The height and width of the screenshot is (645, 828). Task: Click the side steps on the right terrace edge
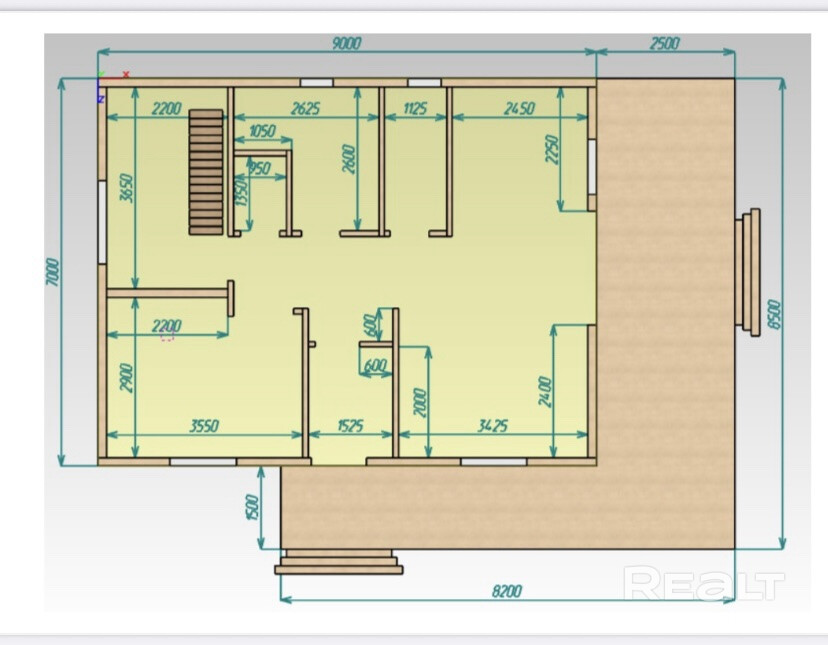click(x=748, y=271)
